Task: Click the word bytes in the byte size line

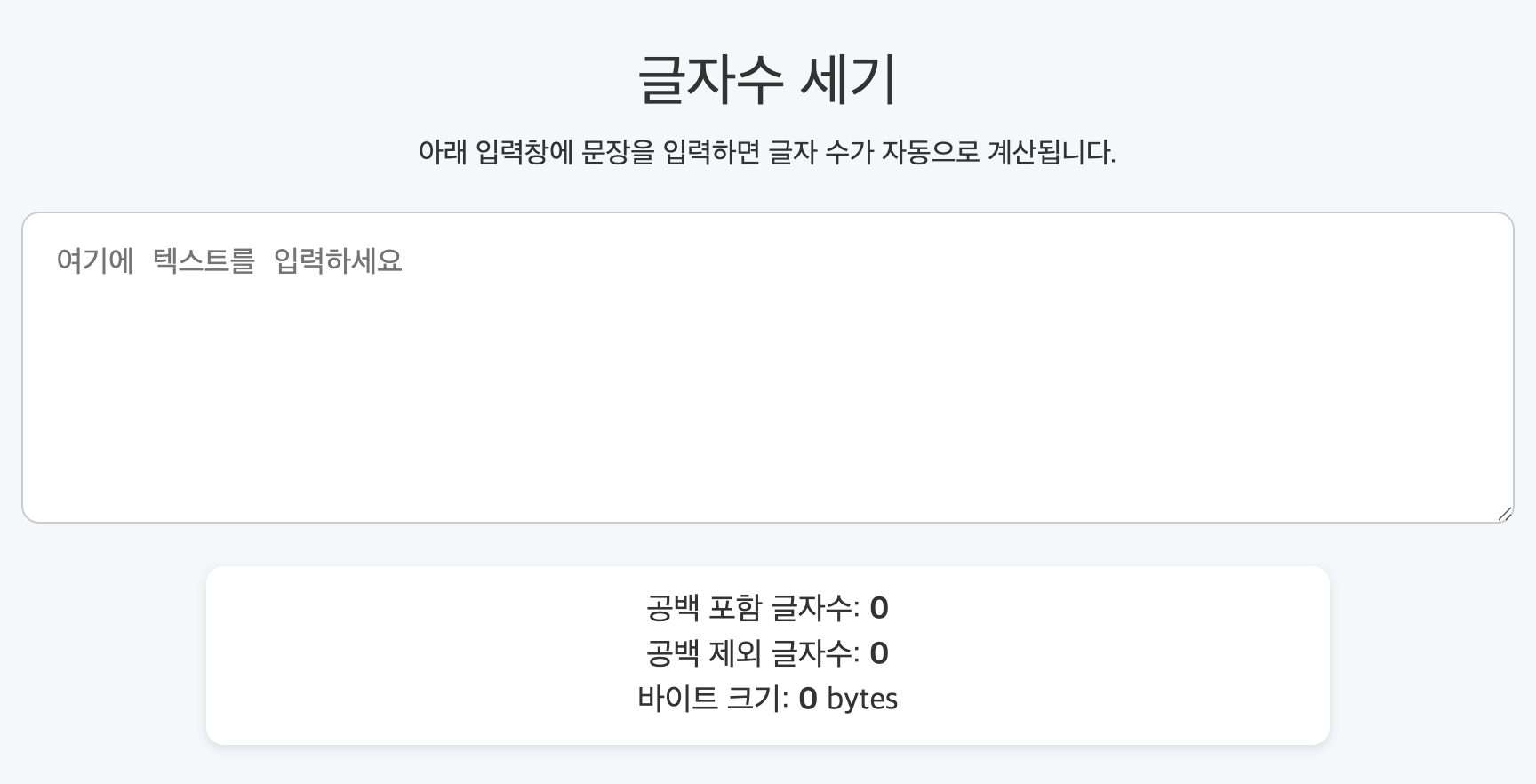Action: point(861,699)
